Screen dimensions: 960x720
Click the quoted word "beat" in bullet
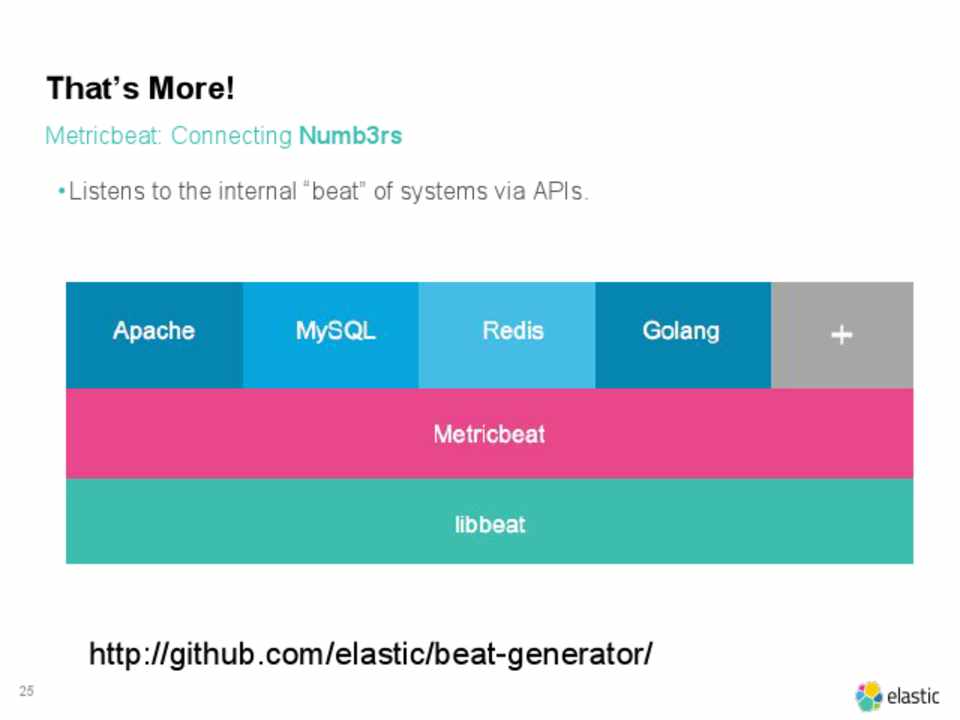point(335,191)
